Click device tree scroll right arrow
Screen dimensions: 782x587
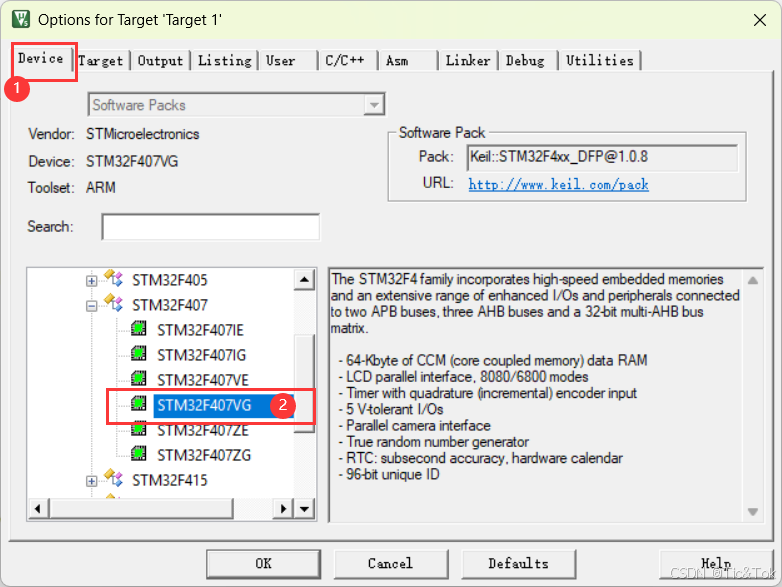click(284, 509)
